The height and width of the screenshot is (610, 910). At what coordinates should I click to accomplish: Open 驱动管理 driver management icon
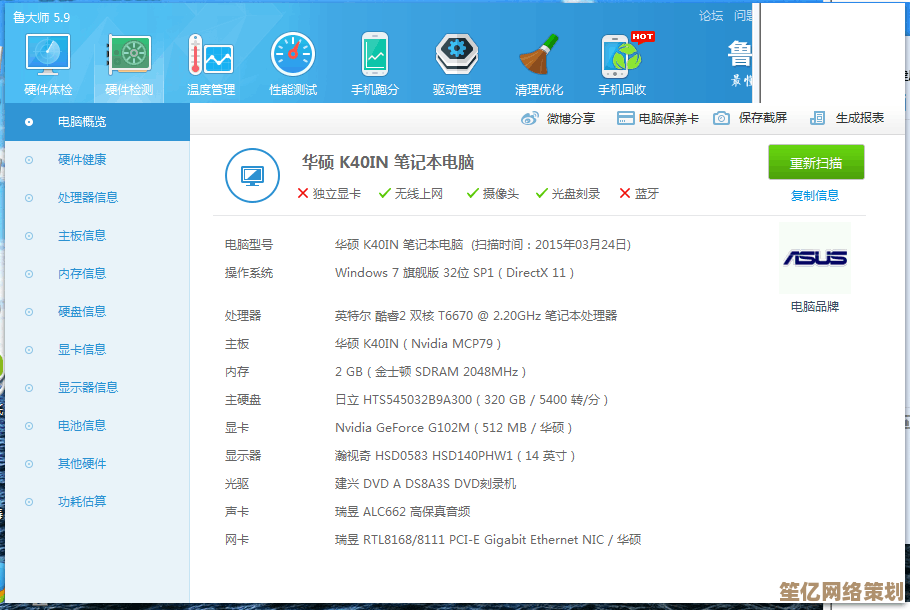pos(457,55)
